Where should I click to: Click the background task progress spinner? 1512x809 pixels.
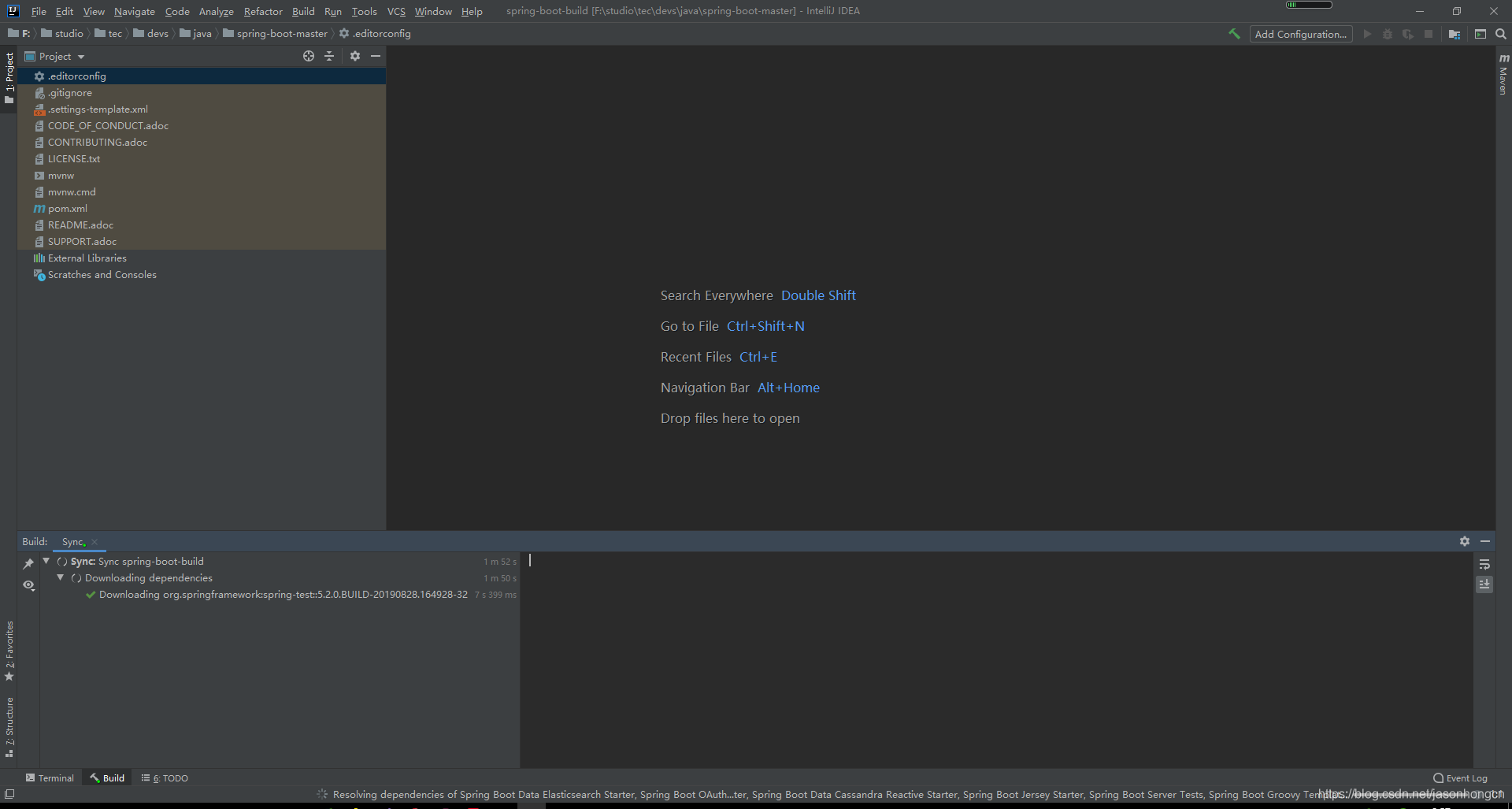coord(322,794)
